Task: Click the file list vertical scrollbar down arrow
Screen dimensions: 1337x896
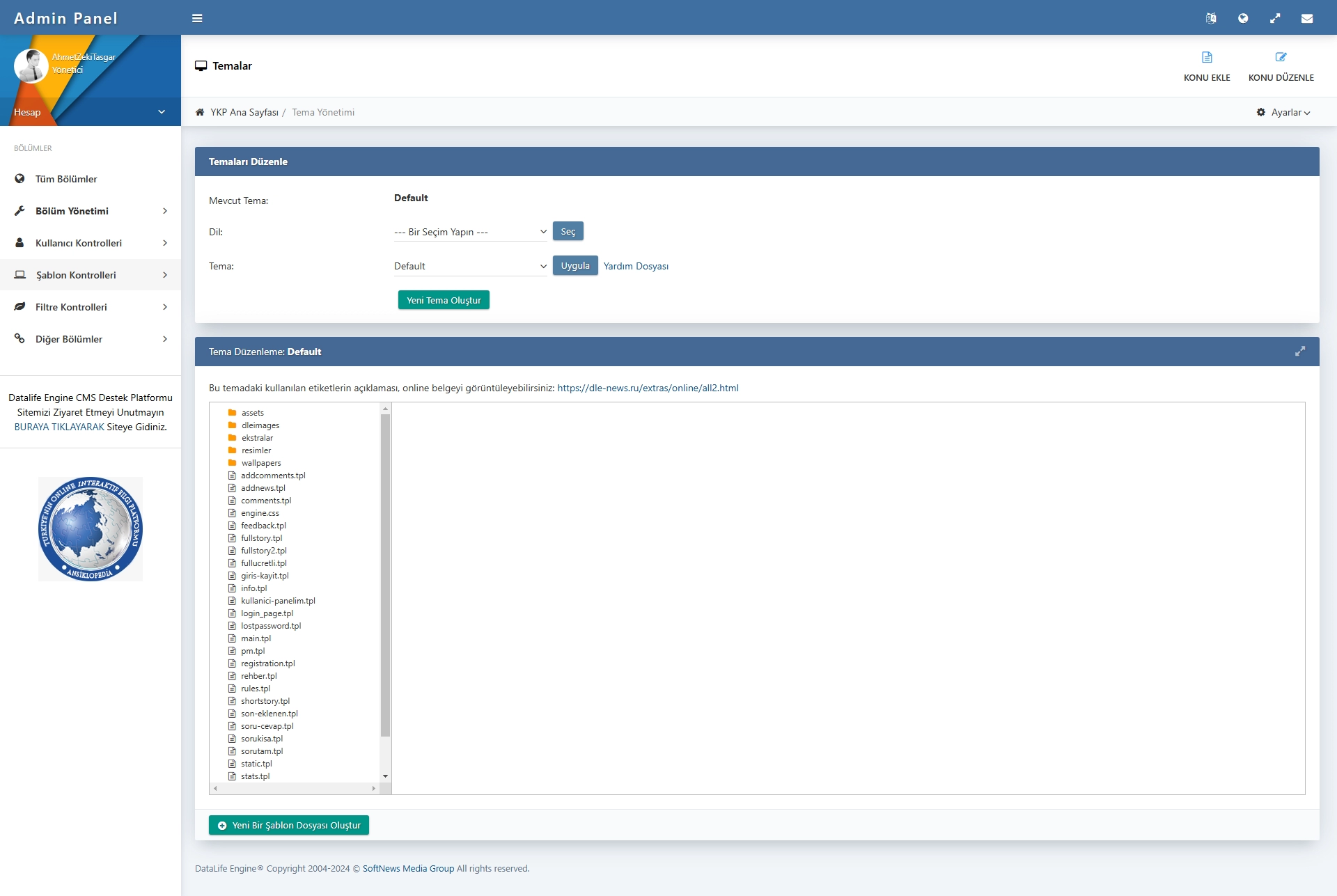Action: click(385, 776)
